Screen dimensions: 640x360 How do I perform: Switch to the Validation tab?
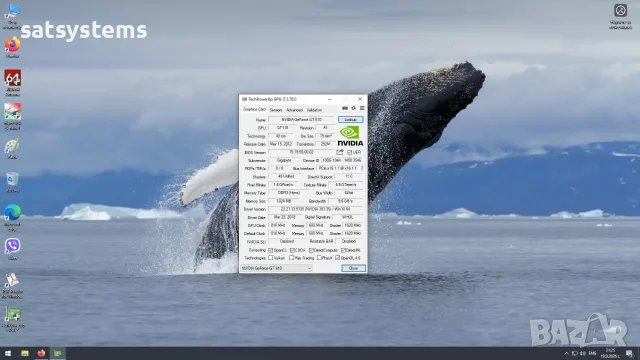pyautogui.click(x=314, y=110)
